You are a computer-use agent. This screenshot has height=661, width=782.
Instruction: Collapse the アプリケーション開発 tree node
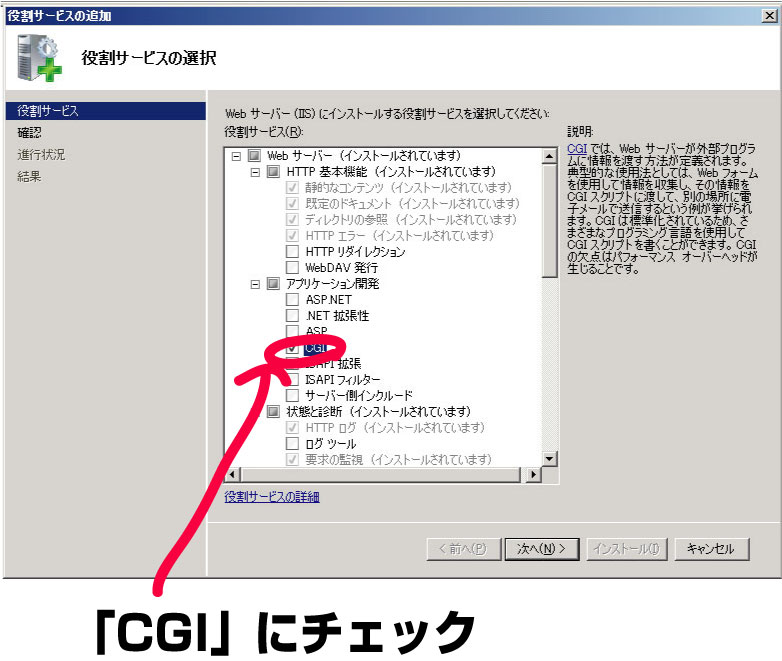[x=255, y=284]
